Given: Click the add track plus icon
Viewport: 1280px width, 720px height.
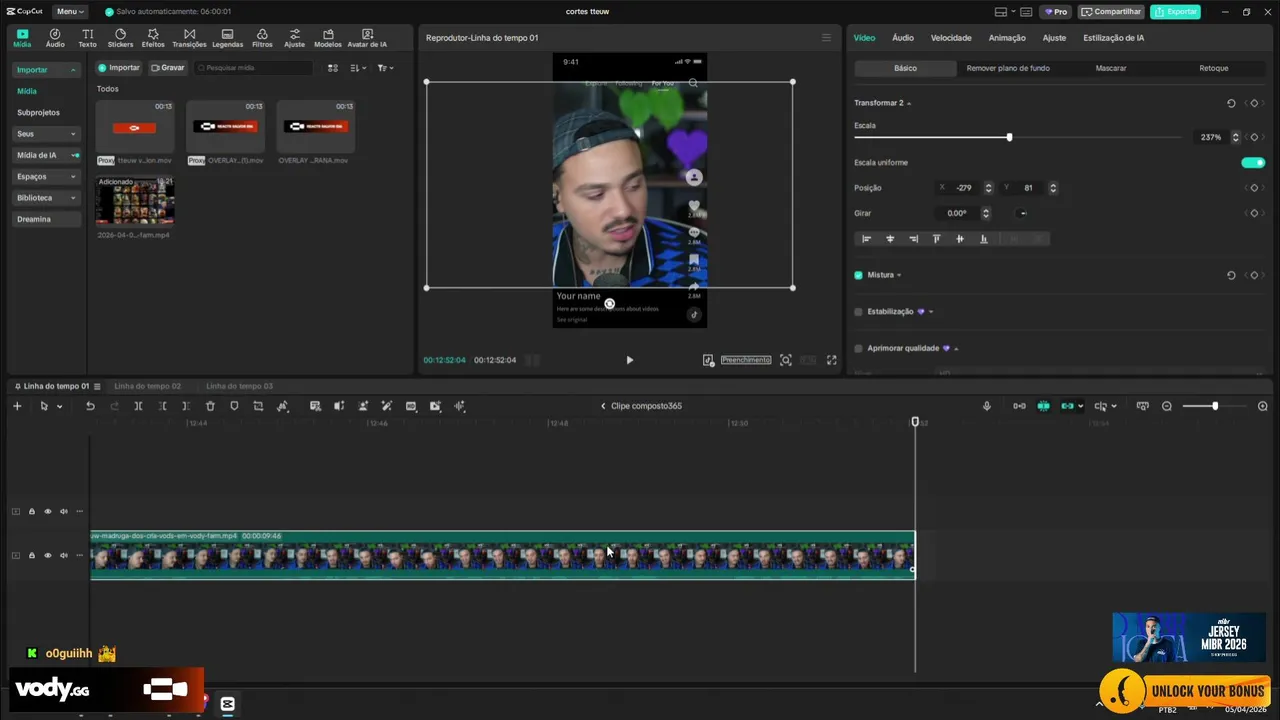Looking at the screenshot, I should (17, 406).
